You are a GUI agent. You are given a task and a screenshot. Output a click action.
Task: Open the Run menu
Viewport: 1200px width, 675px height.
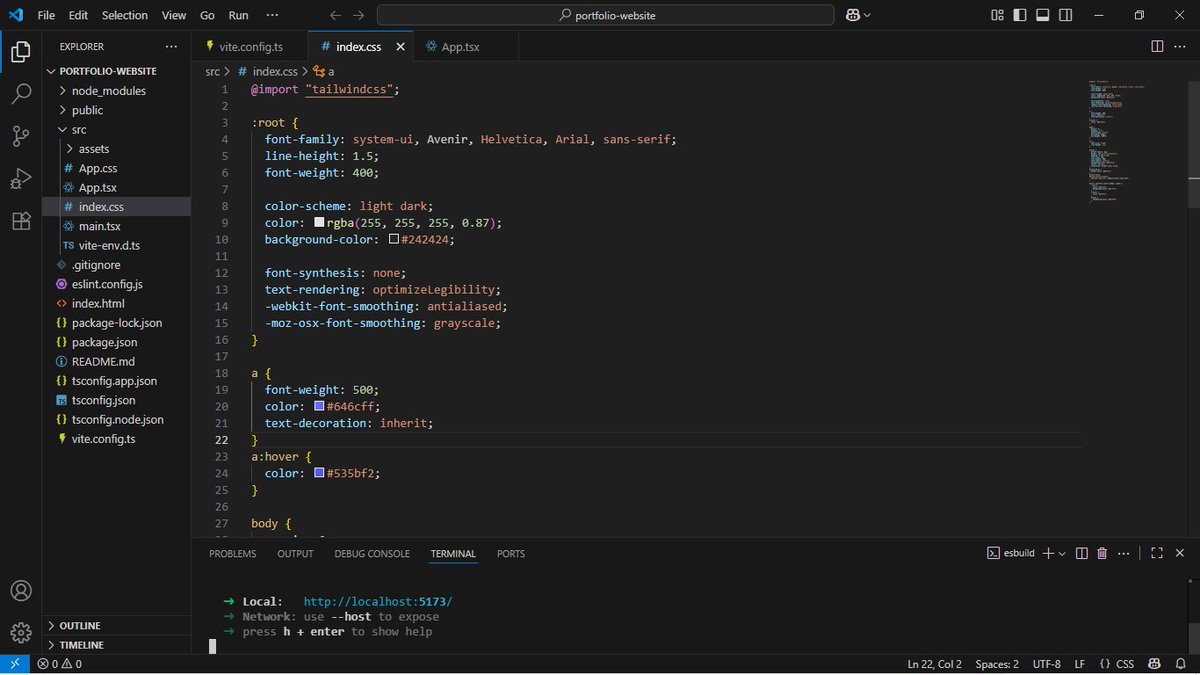pos(238,15)
